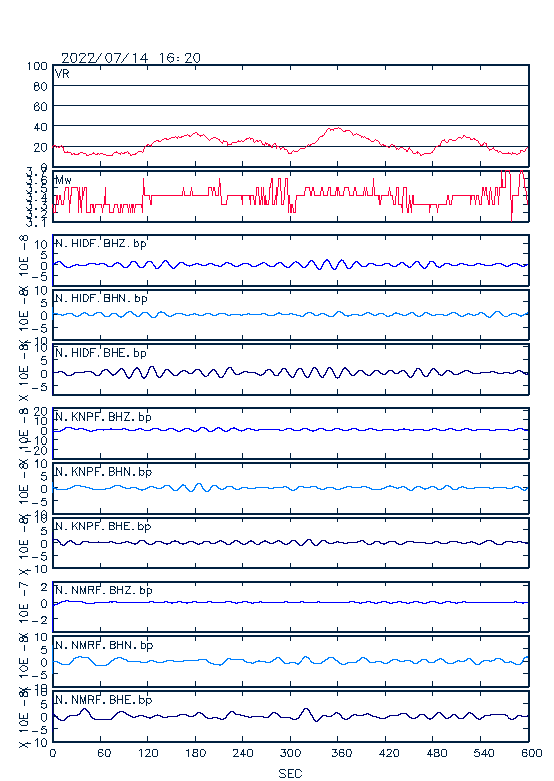Click the N.NMRF.BHN.bp trace label
This screenshot has width=554, height=781.
pyautogui.click(x=104, y=645)
